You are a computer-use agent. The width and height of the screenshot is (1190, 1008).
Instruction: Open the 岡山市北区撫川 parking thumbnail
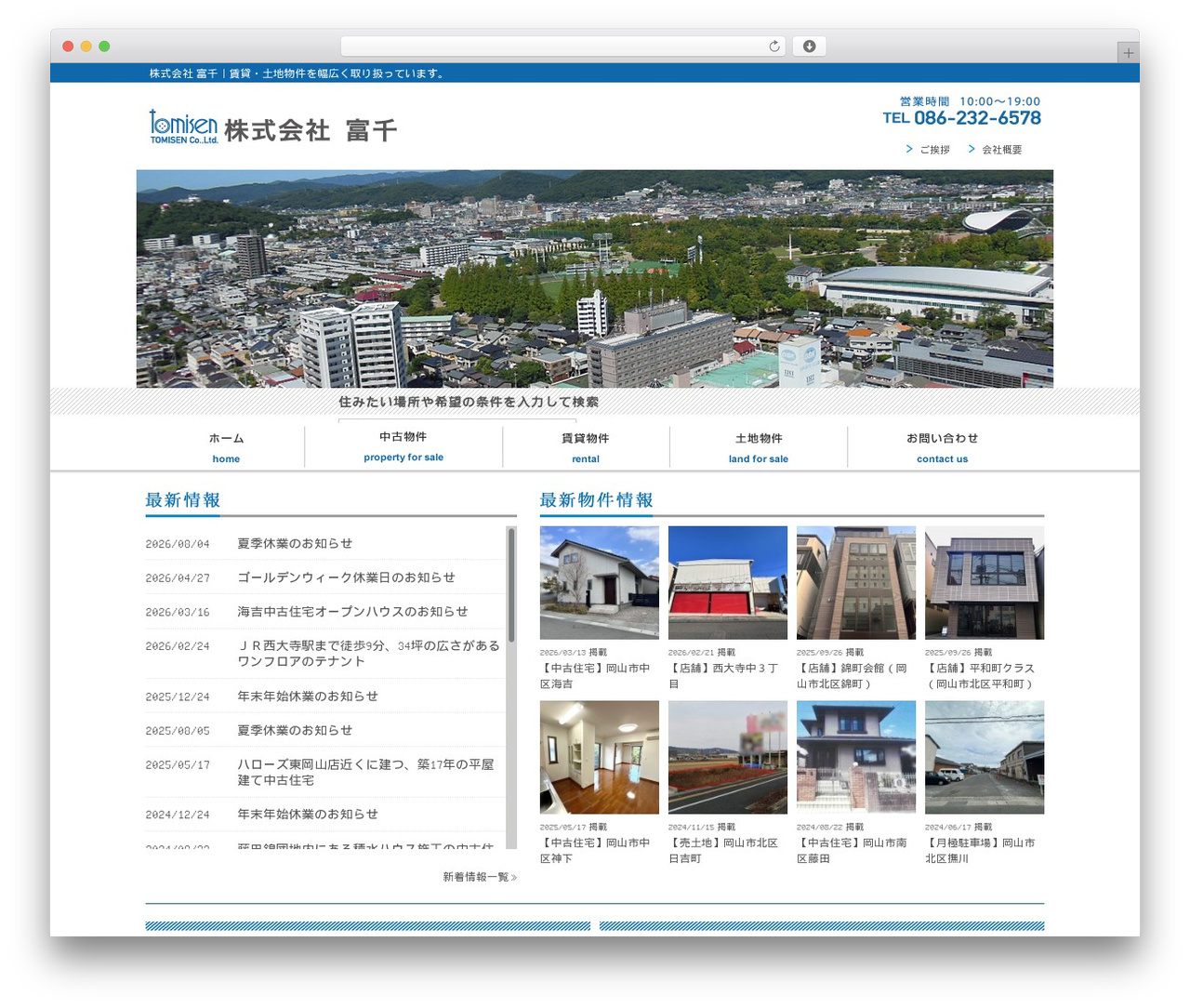[985, 758]
